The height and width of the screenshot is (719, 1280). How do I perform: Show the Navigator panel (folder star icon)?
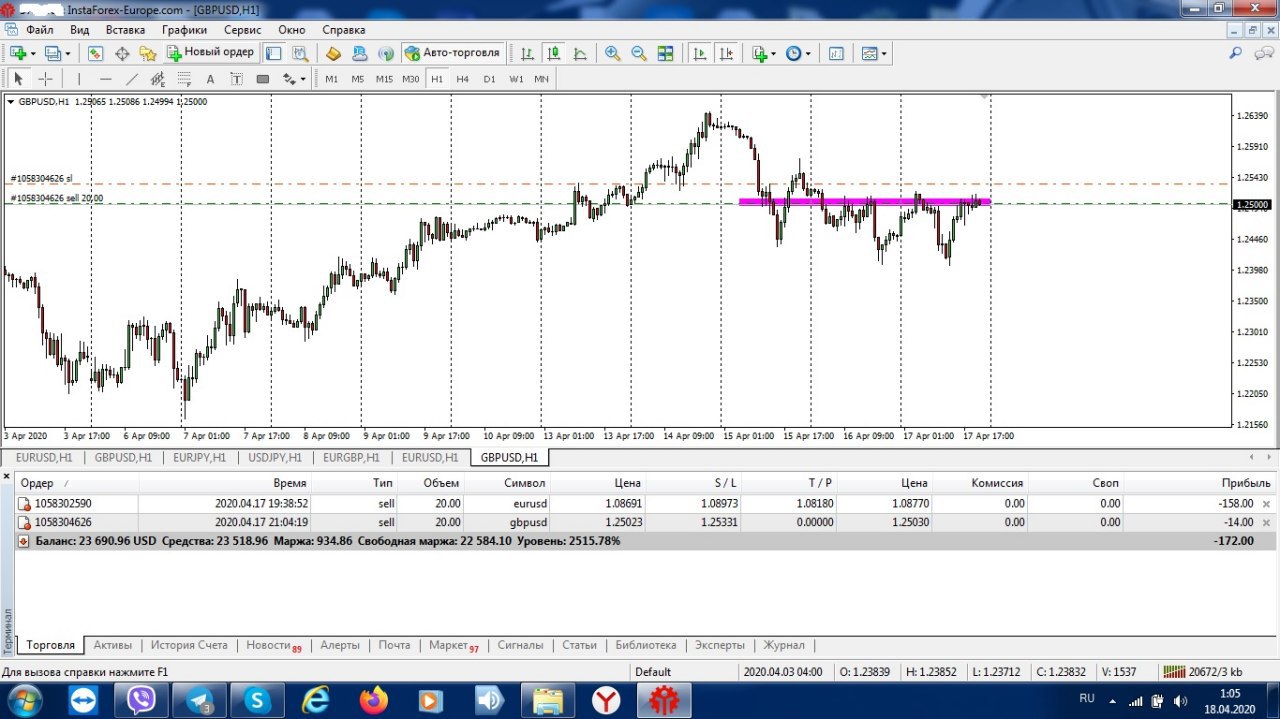pyautogui.click(x=148, y=53)
